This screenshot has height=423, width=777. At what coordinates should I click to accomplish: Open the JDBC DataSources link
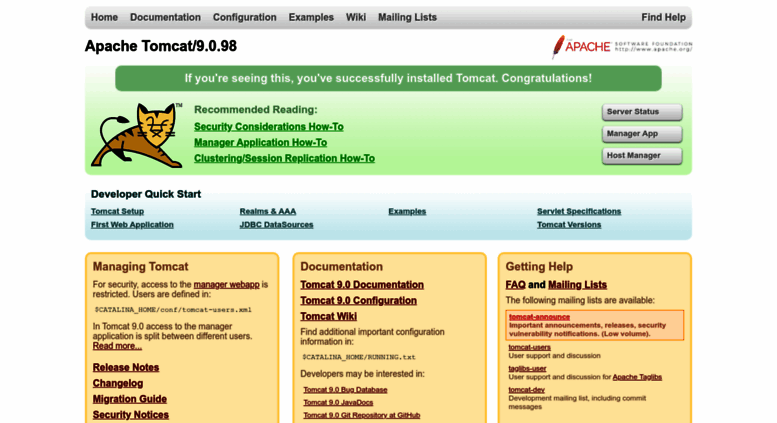tap(276, 225)
